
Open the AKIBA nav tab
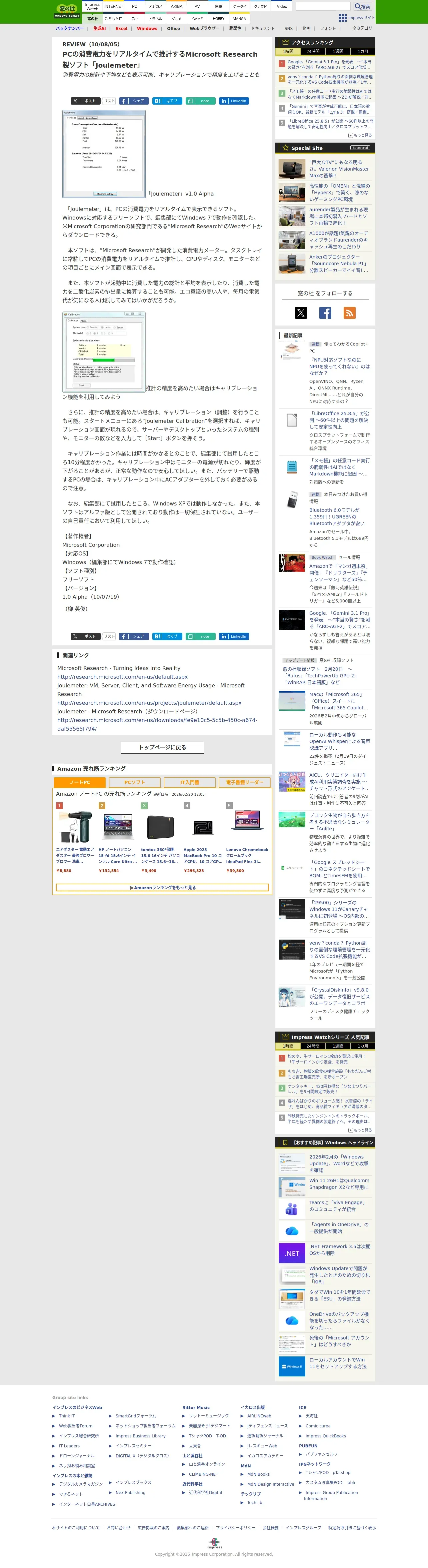[x=177, y=7]
